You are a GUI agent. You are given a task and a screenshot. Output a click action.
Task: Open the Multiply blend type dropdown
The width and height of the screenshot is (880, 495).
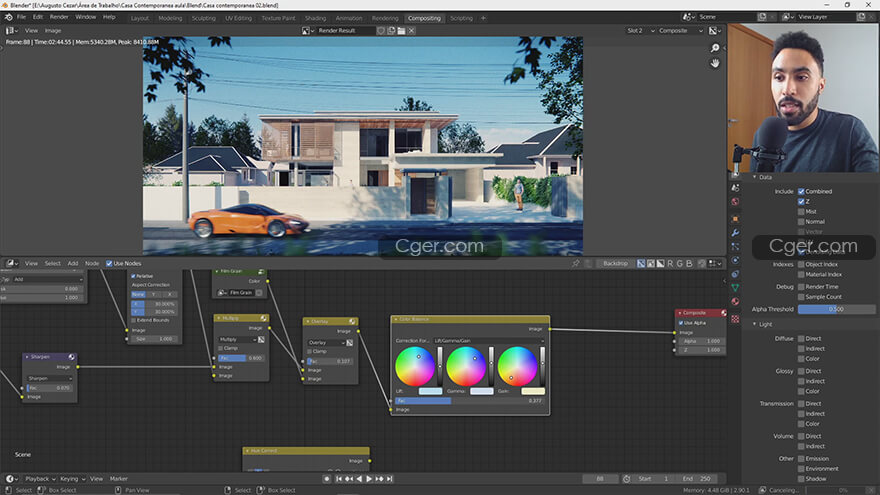pos(237,340)
